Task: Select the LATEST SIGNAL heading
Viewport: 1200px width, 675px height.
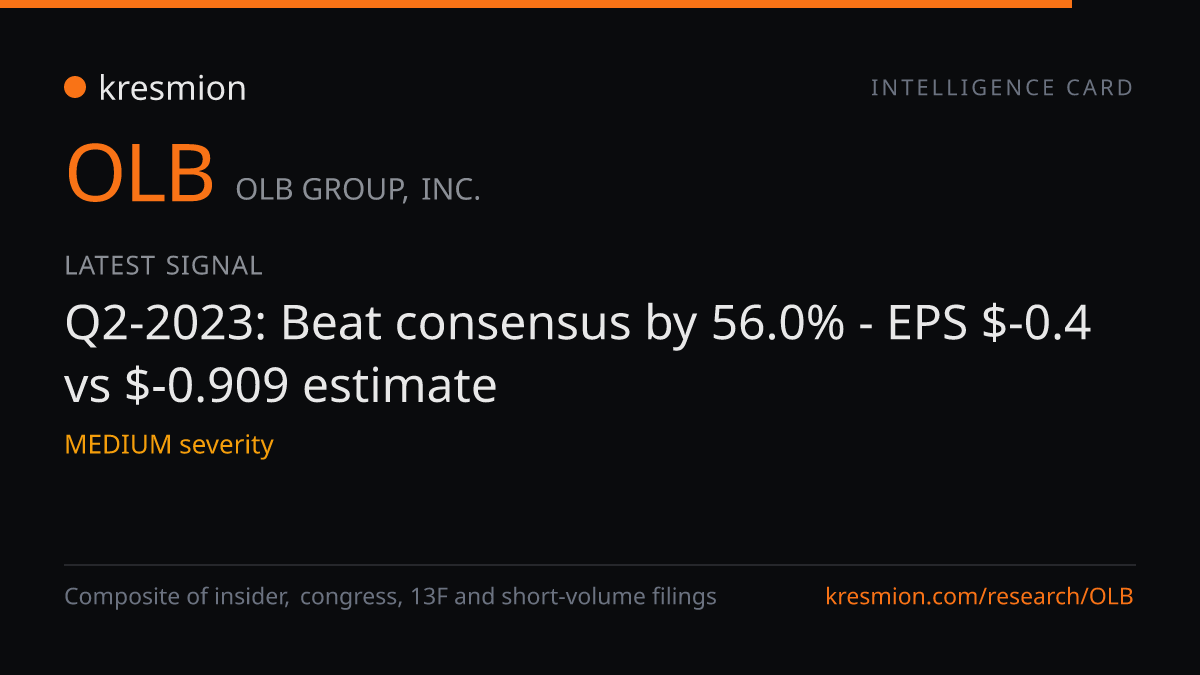Action: (x=163, y=266)
